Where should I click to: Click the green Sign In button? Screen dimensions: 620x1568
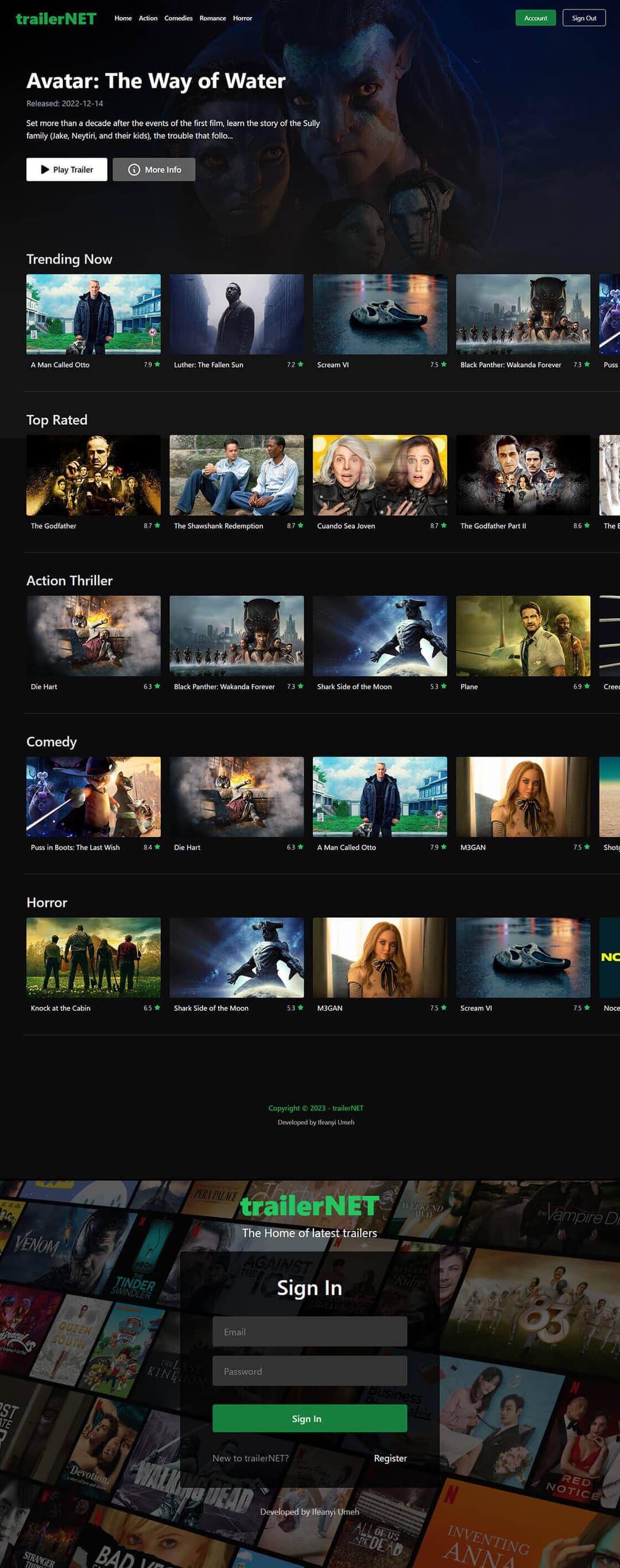309,1418
